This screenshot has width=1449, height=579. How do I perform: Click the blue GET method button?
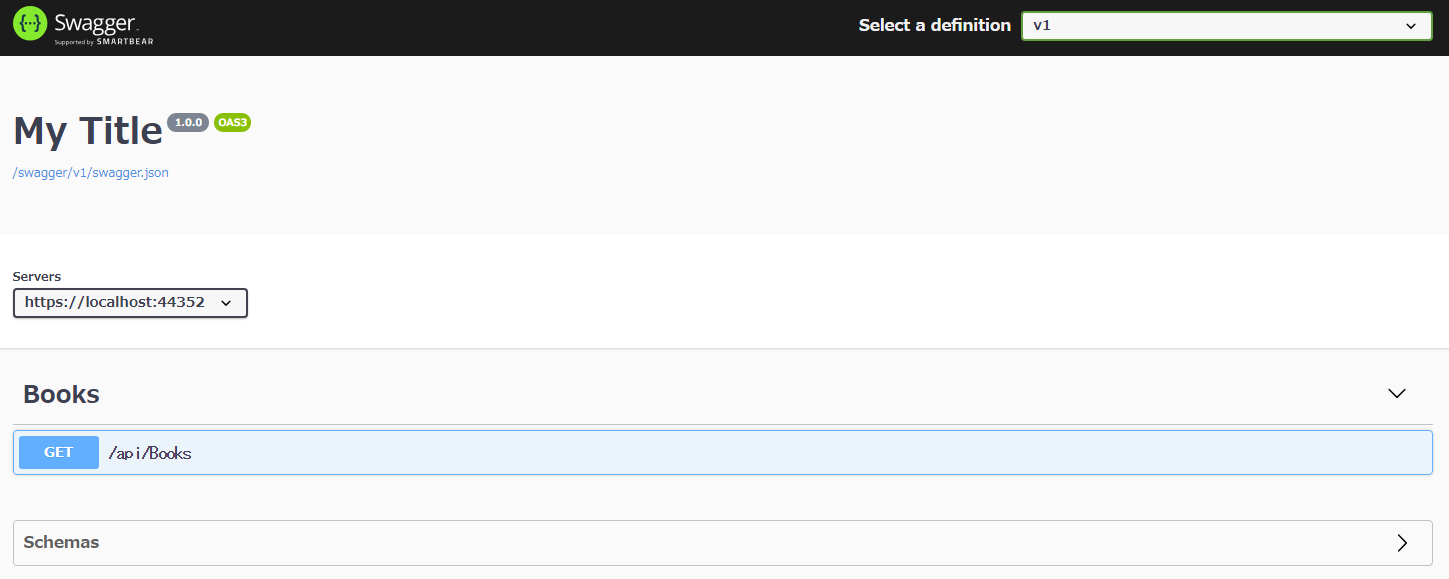point(59,452)
